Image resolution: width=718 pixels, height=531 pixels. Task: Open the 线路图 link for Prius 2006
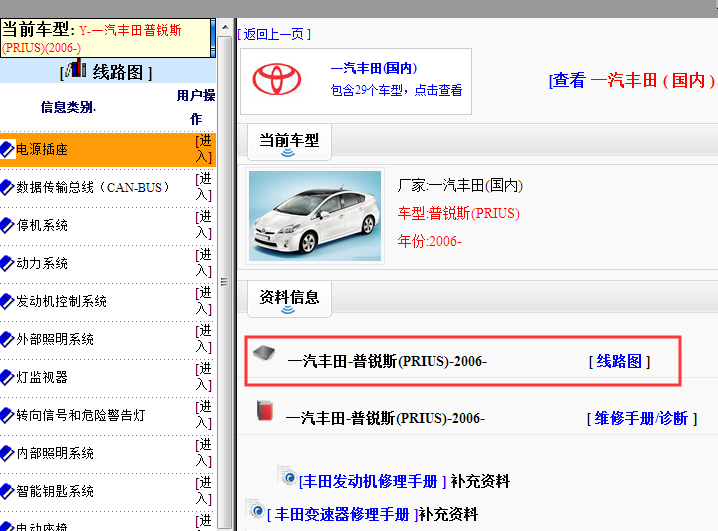pyautogui.click(x=619, y=362)
